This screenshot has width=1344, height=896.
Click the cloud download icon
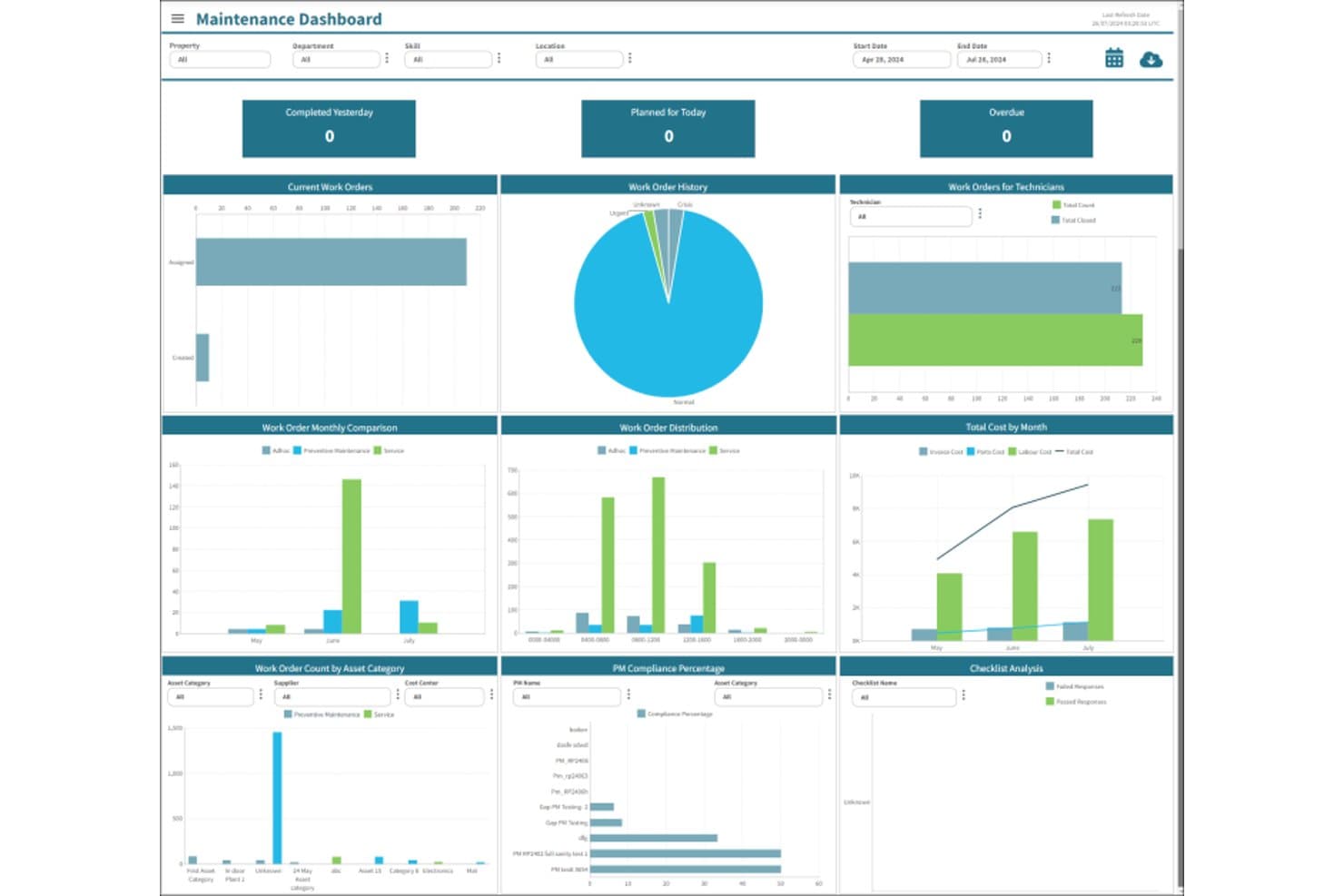(x=1151, y=60)
